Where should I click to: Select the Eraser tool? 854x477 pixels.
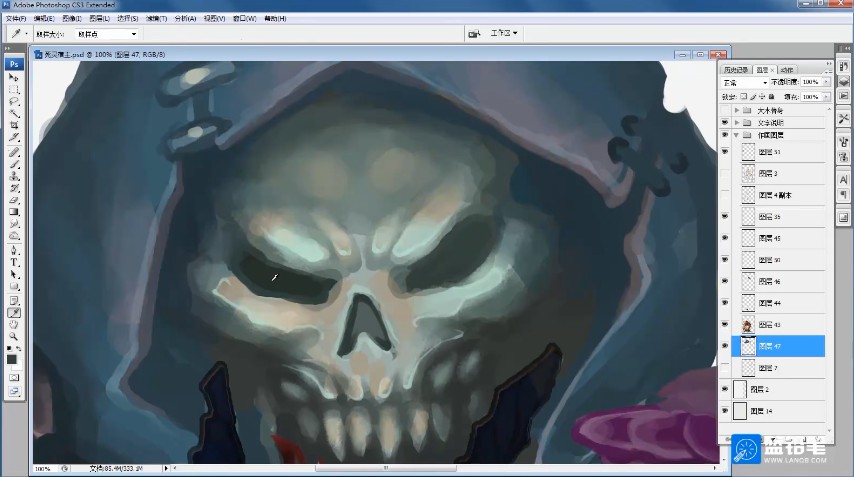14,200
